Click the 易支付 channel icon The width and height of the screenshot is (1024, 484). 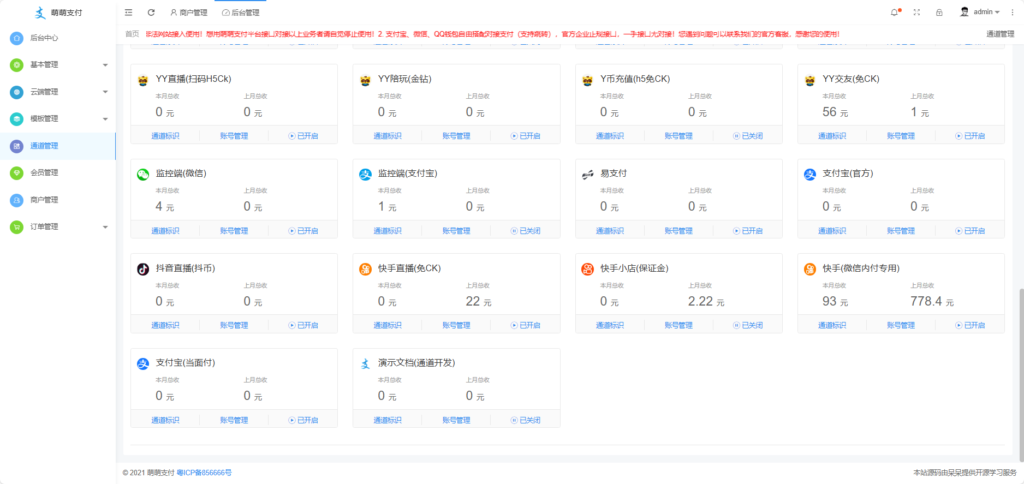click(588, 174)
